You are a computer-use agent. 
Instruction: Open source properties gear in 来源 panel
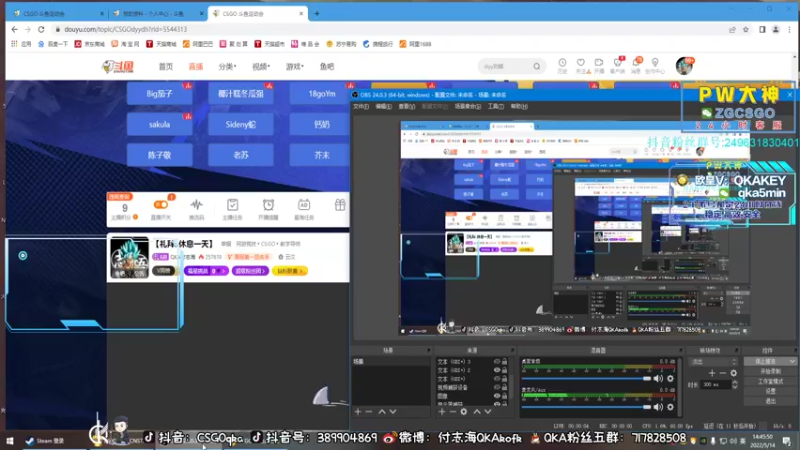464,411
